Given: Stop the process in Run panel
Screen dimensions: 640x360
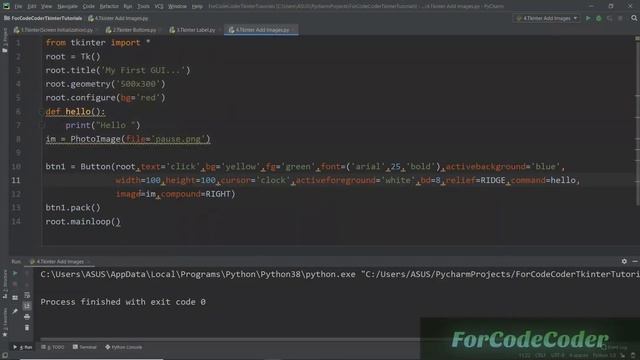Looking at the screenshot, I should pyautogui.click(x=15, y=284).
